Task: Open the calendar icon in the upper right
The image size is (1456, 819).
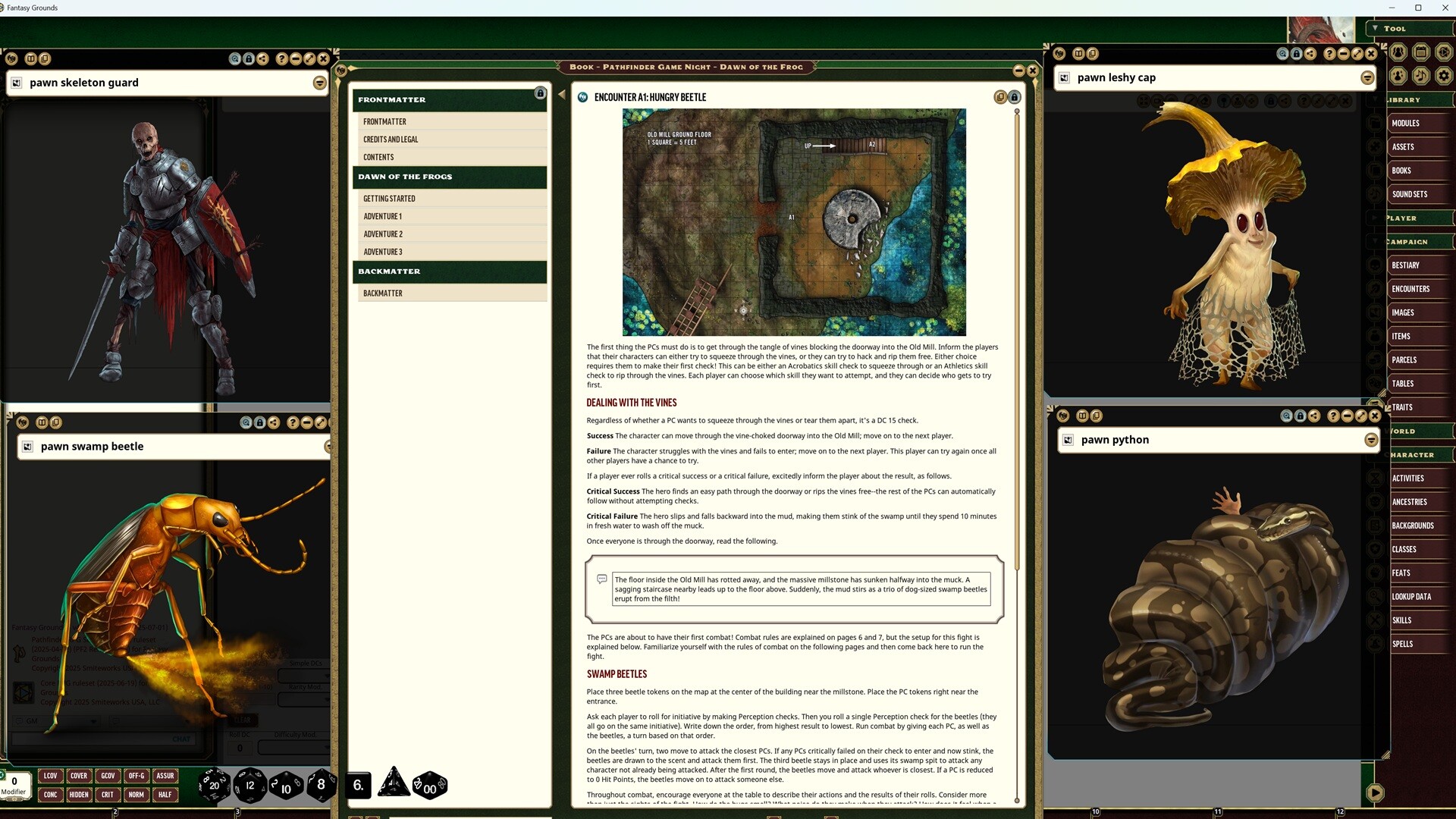Action: (x=1422, y=53)
